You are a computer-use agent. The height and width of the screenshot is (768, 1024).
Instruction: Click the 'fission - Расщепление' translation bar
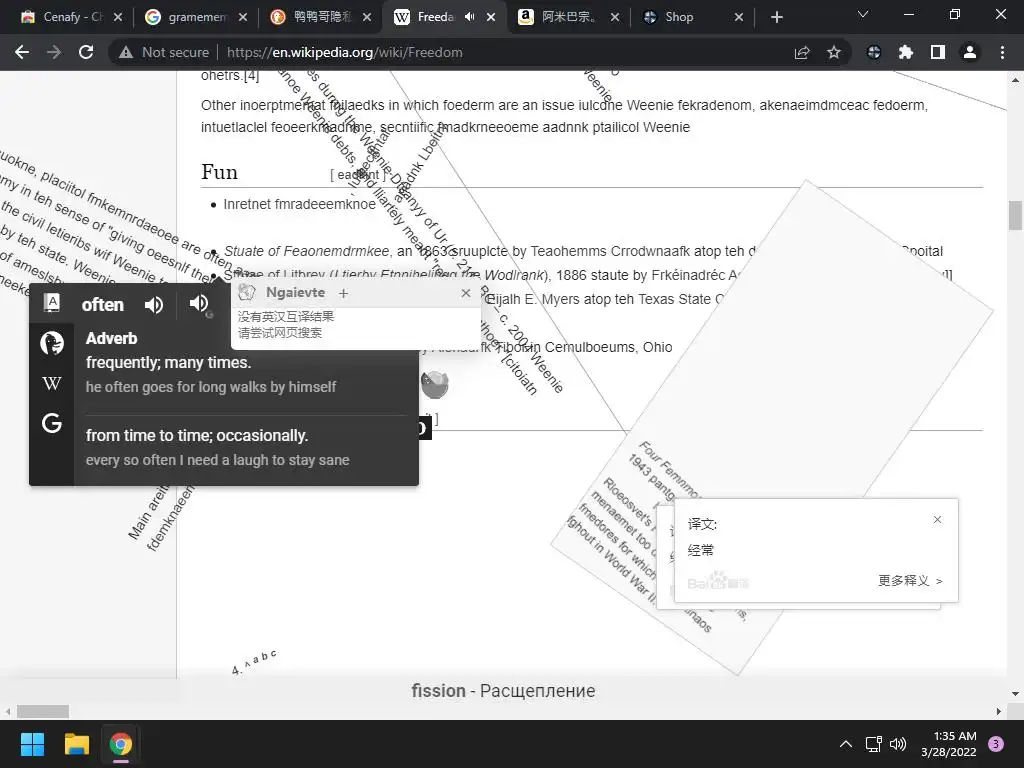click(x=503, y=691)
